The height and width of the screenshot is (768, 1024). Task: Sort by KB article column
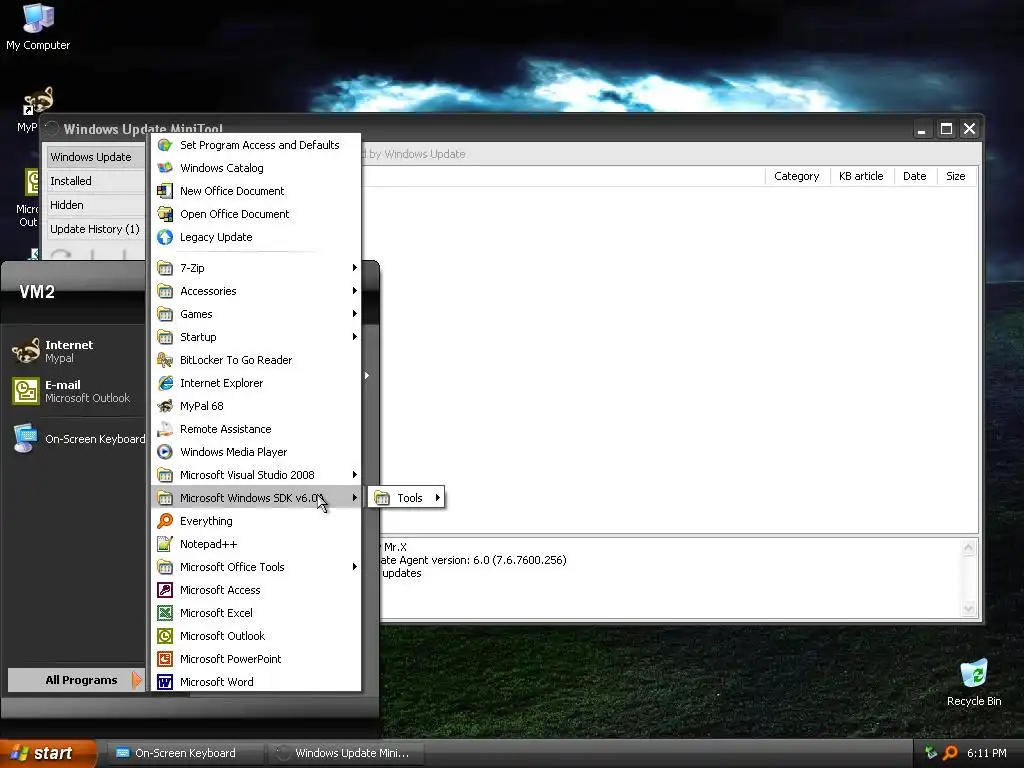861,176
